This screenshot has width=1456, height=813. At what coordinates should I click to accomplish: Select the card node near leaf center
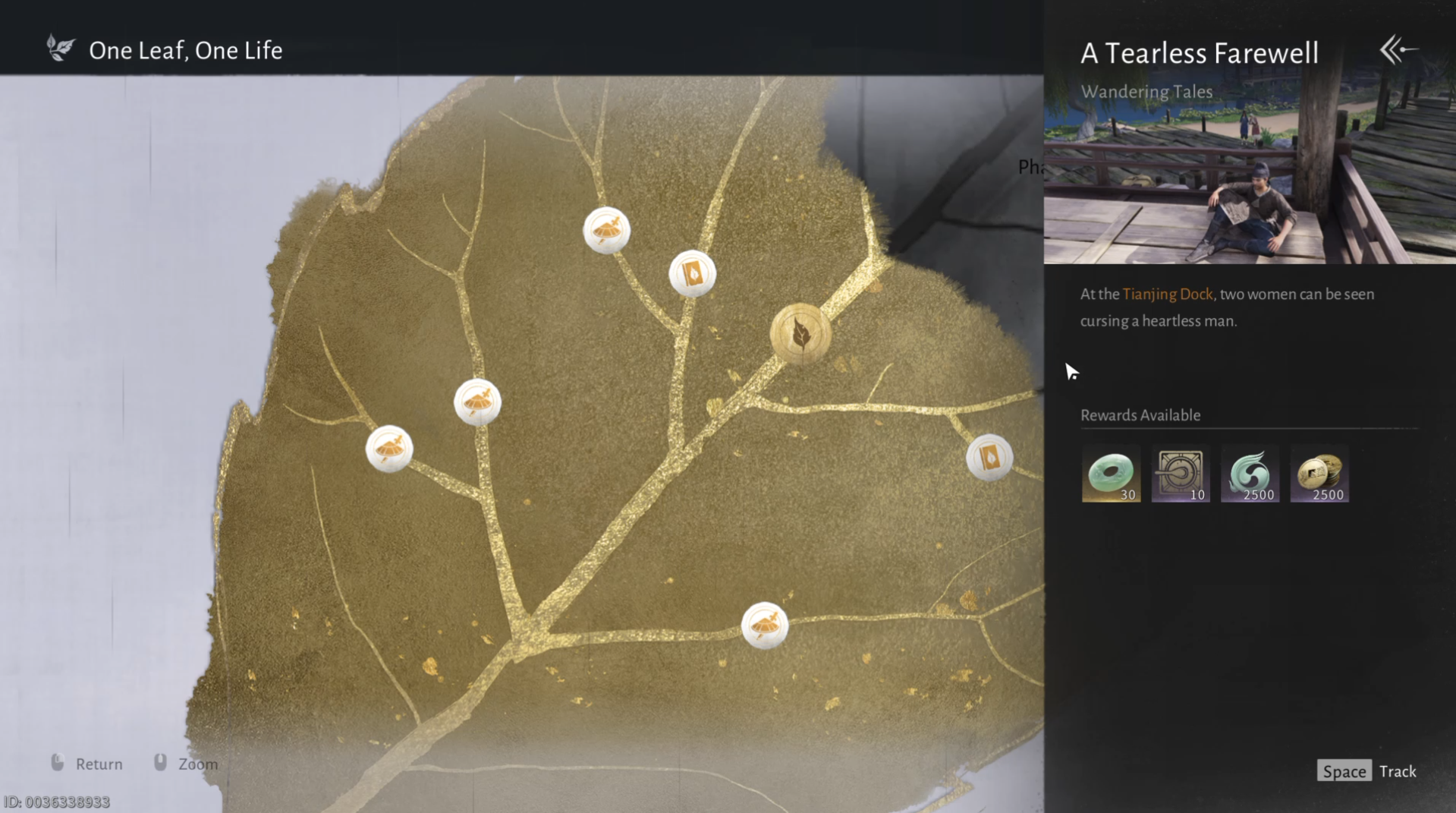(x=692, y=273)
